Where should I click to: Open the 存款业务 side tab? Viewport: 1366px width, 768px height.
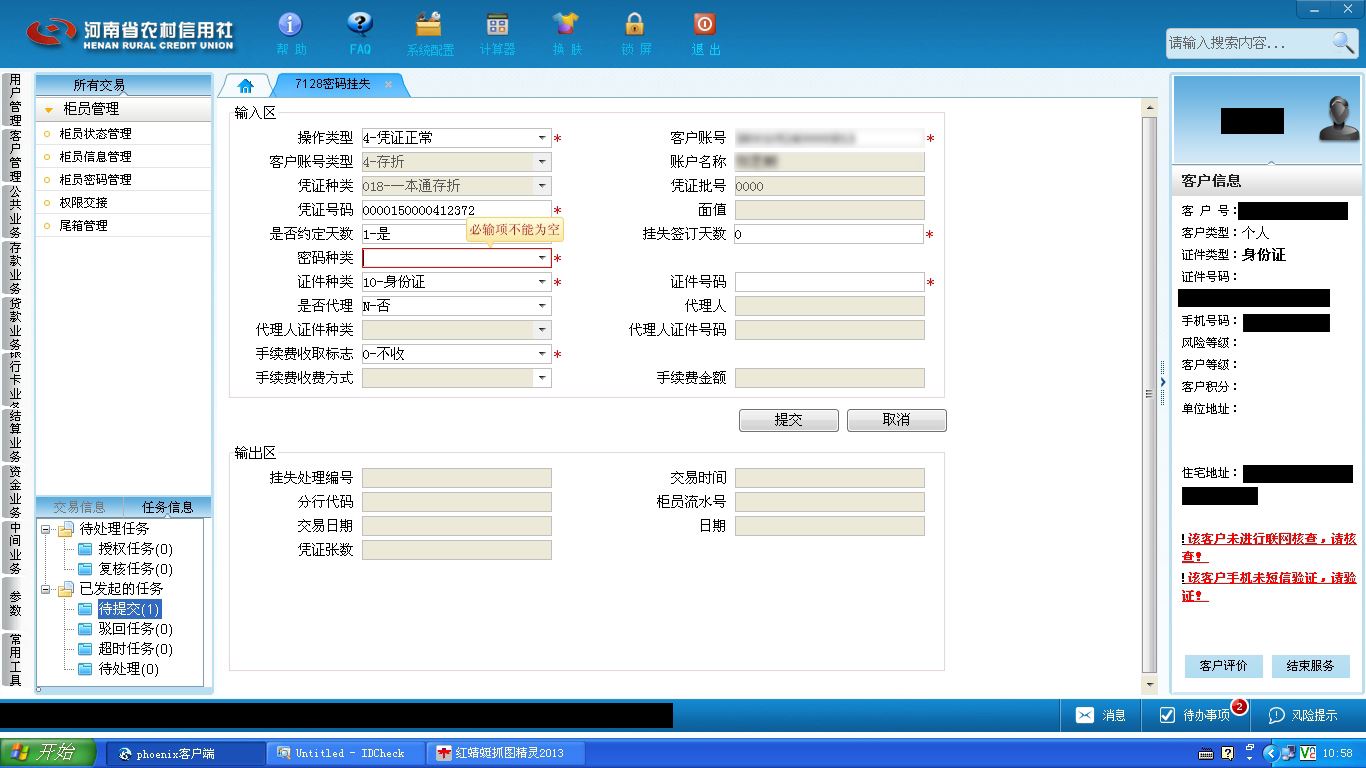pyautogui.click(x=15, y=267)
